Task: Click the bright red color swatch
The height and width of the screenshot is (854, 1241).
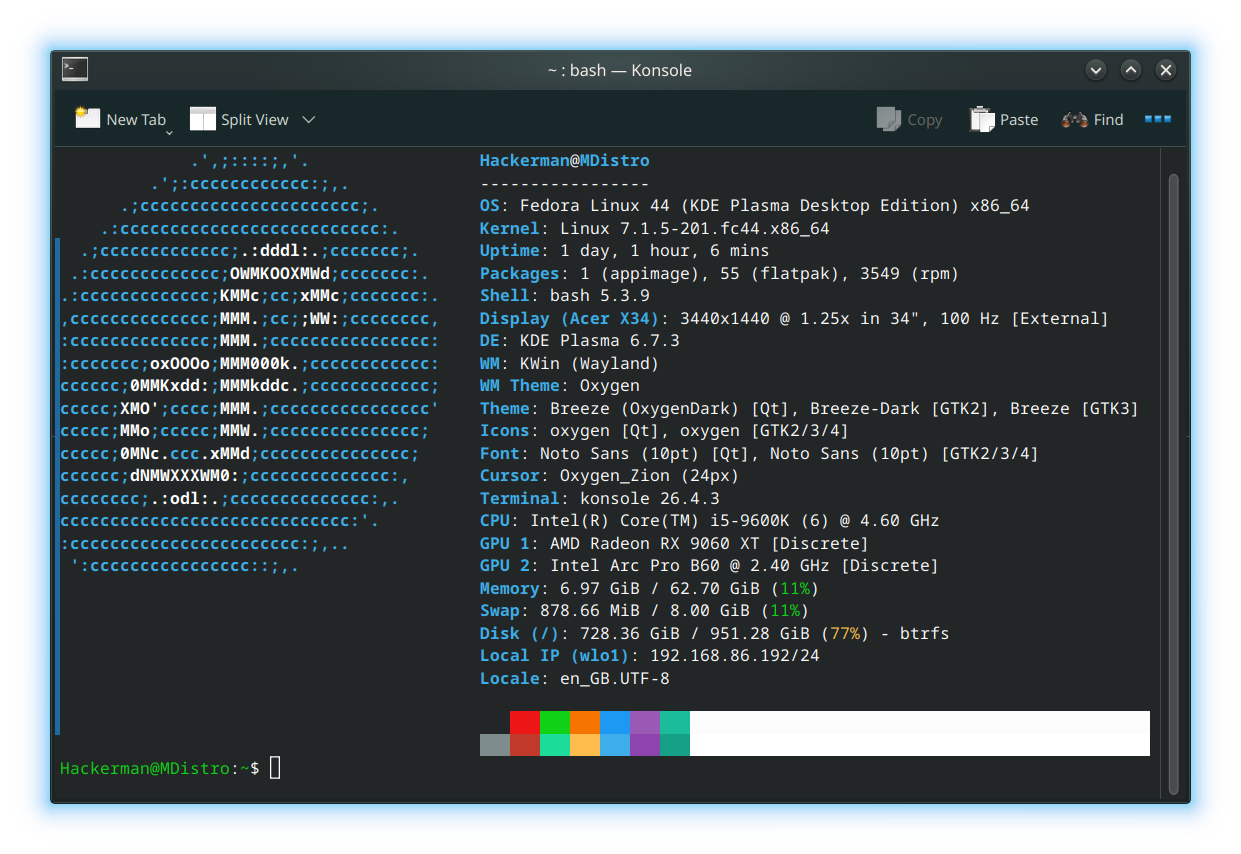Action: pos(525,723)
